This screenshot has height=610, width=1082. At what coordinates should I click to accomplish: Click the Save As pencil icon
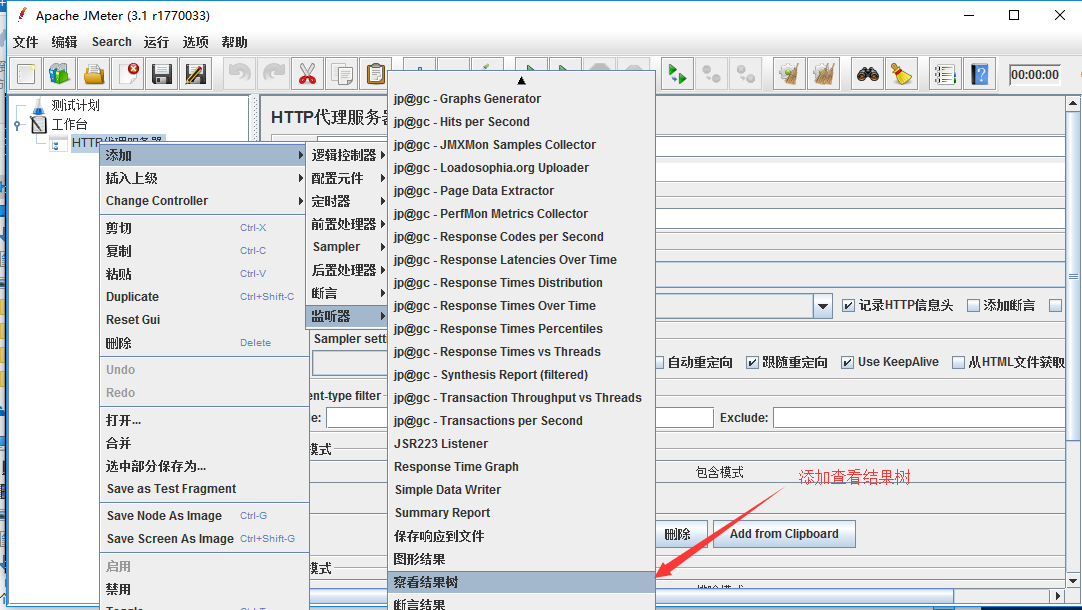(195, 74)
